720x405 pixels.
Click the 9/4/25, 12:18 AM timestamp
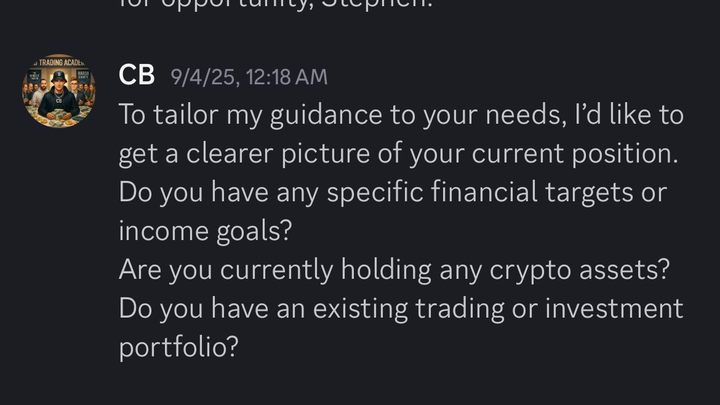click(248, 77)
